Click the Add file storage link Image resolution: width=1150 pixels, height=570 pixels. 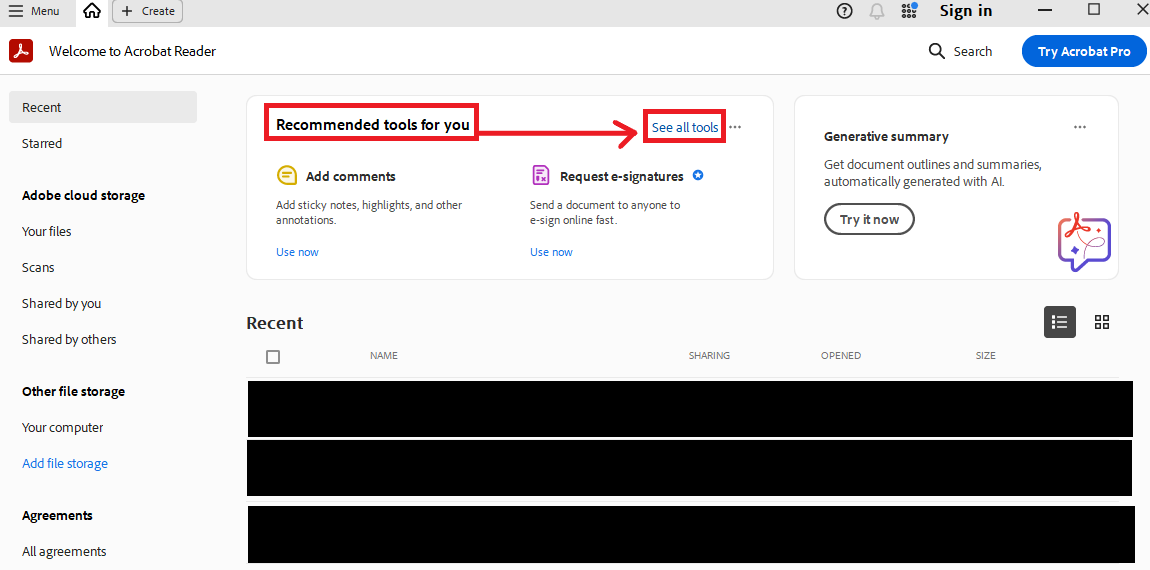tap(65, 463)
